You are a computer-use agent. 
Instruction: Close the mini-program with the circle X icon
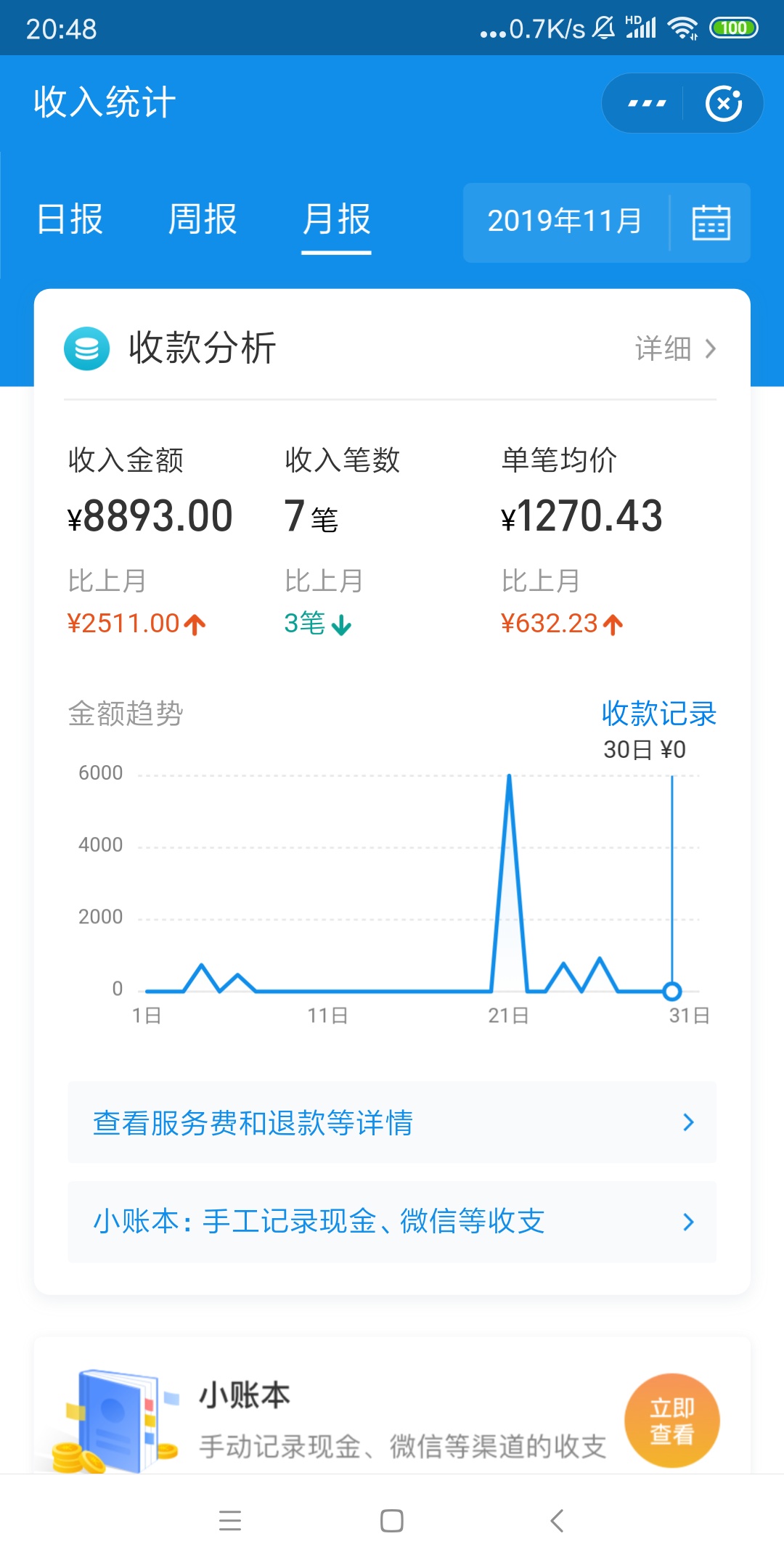pyautogui.click(x=724, y=103)
